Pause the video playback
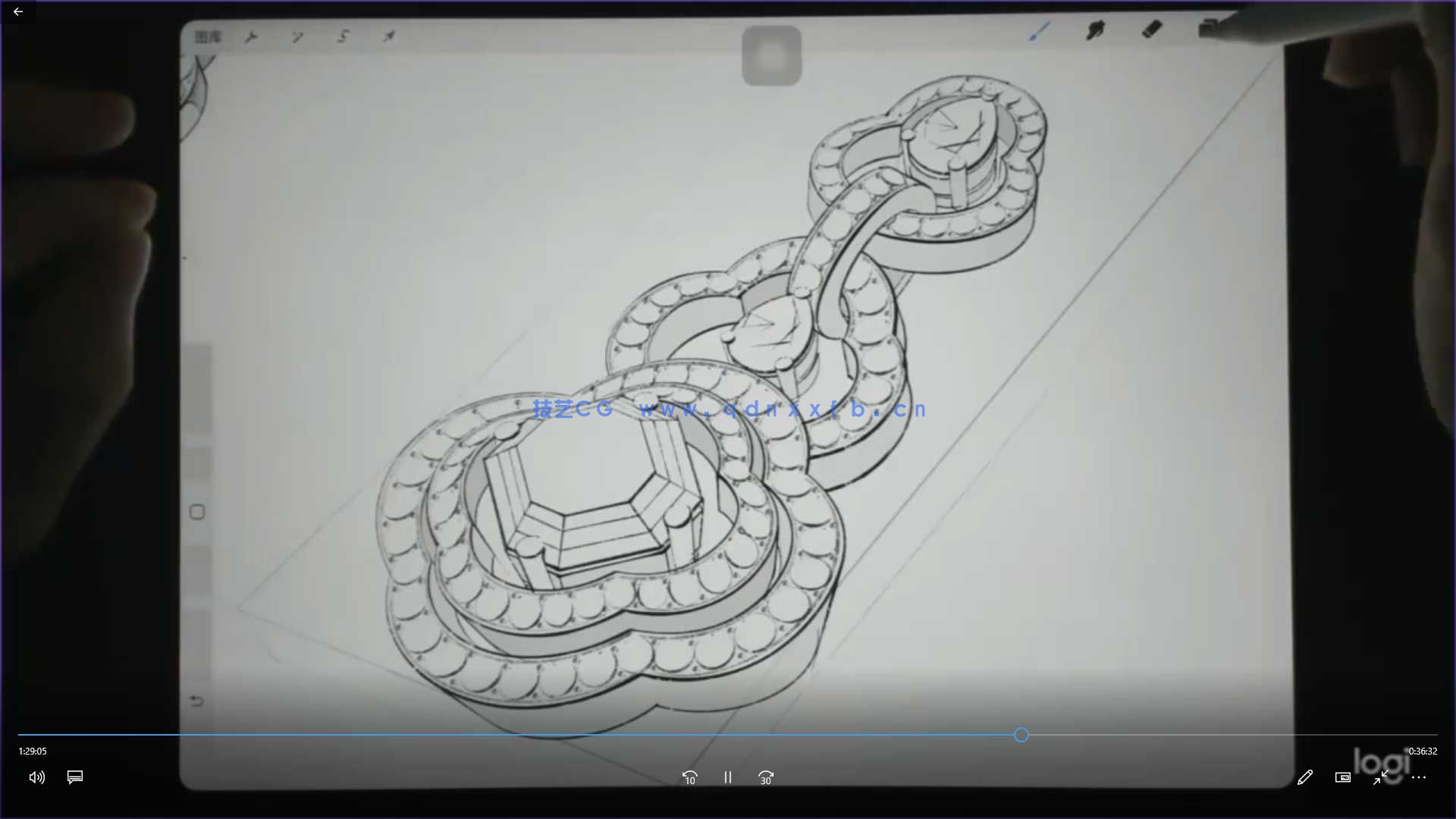This screenshot has width=1456, height=819. coord(728,778)
